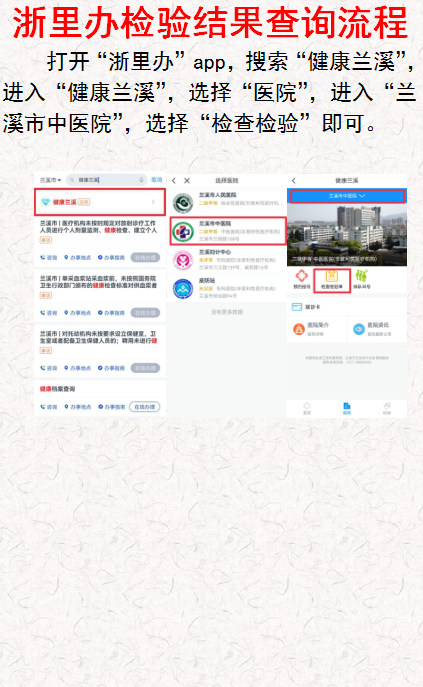Click 取消 next to the search box

click(x=157, y=180)
